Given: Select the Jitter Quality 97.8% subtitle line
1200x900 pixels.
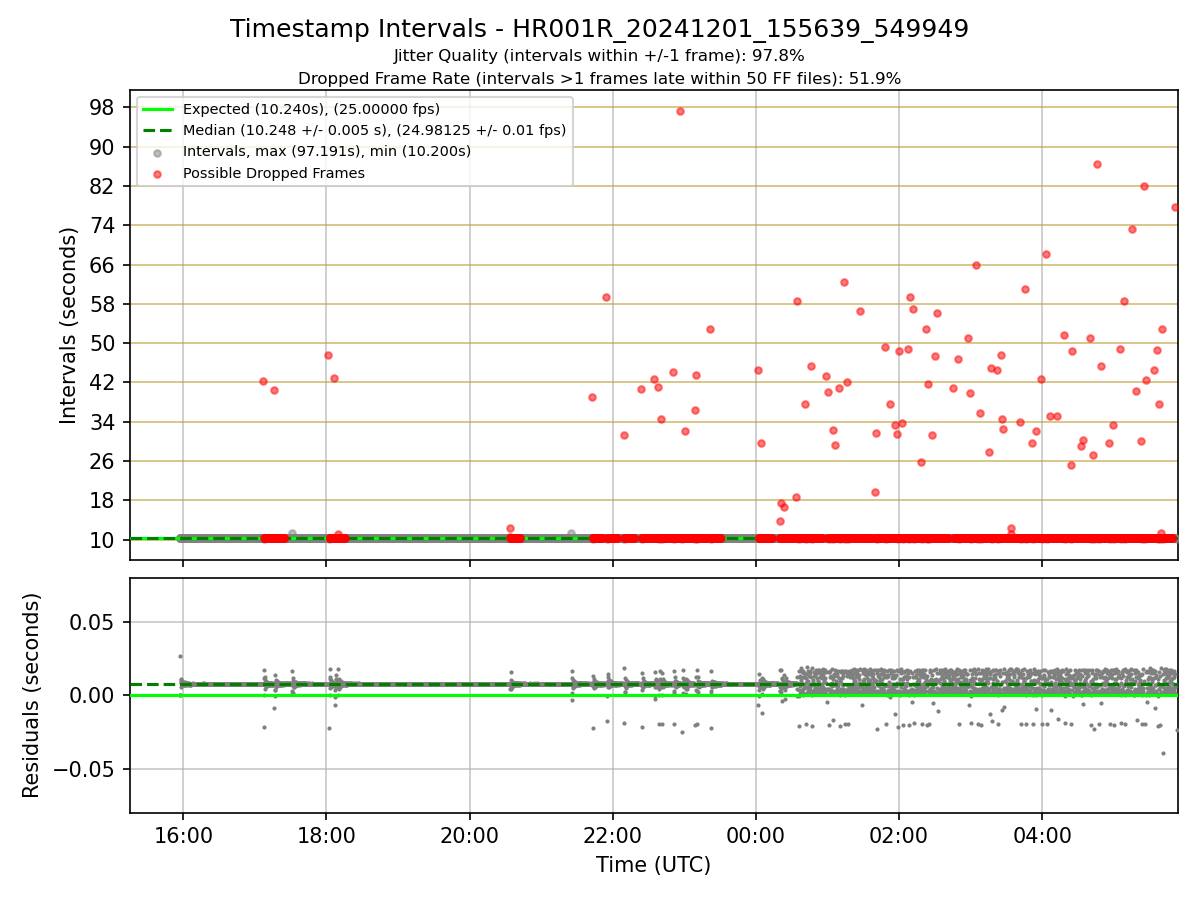Looking at the screenshot, I should click(599, 56).
